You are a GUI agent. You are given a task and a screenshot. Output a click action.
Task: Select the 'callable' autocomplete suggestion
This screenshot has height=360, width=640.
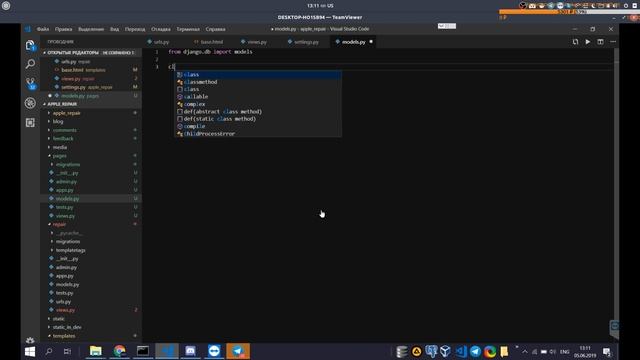click(x=258, y=97)
